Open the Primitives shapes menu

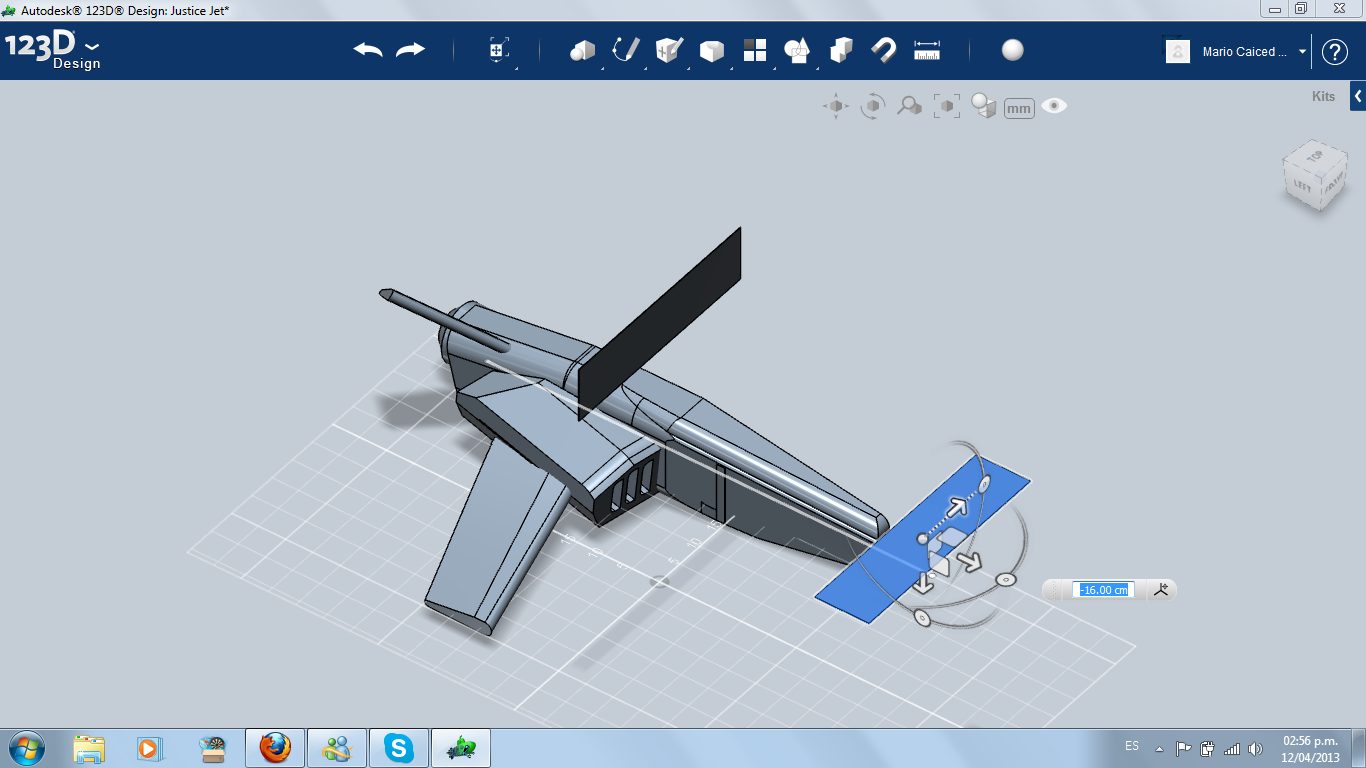[x=582, y=50]
